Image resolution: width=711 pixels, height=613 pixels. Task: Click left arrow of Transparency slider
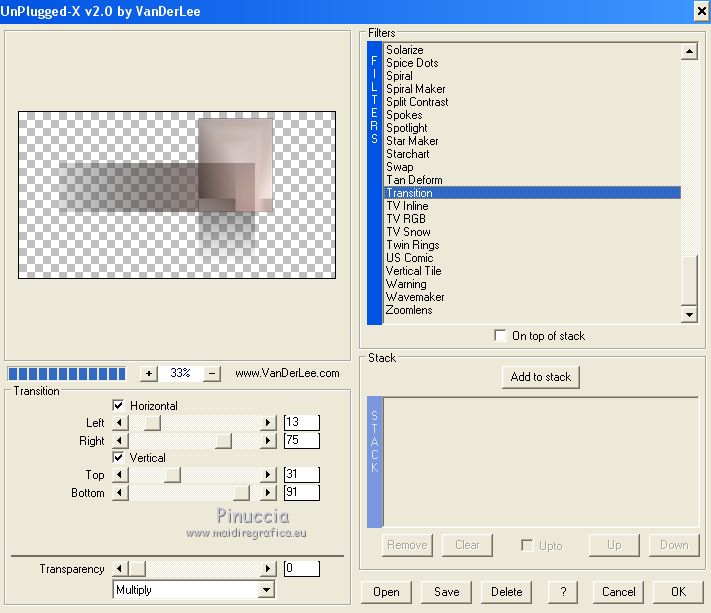pyautogui.click(x=120, y=569)
